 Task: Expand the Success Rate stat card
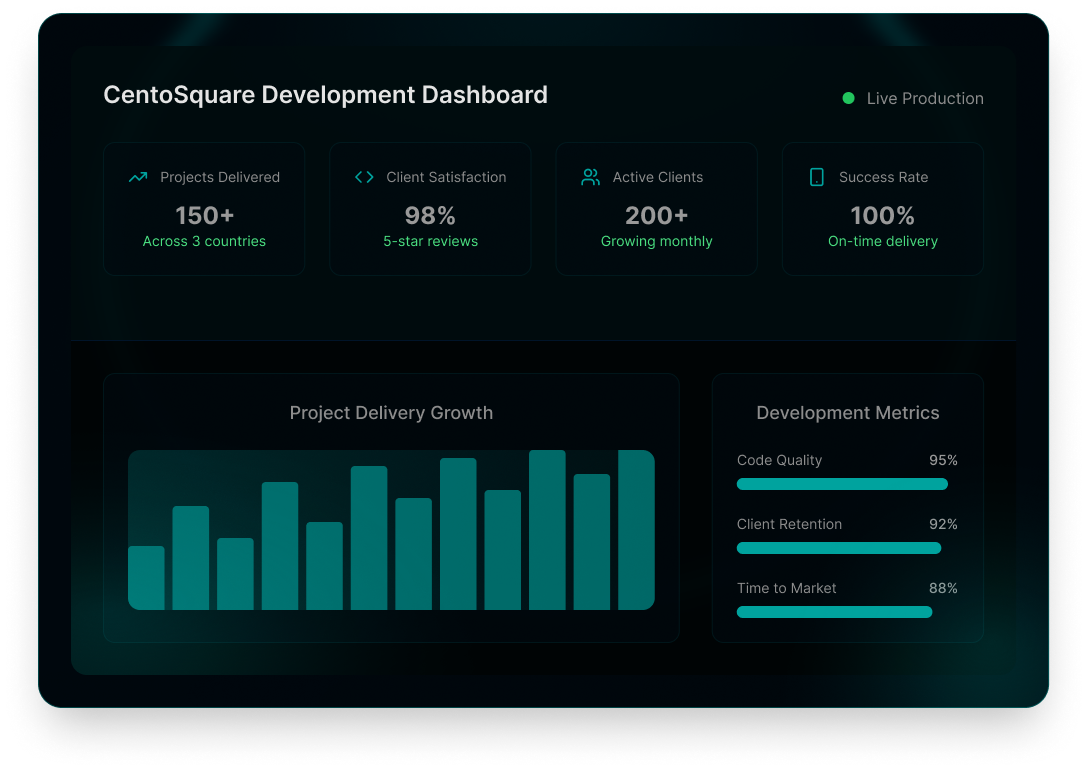point(882,208)
